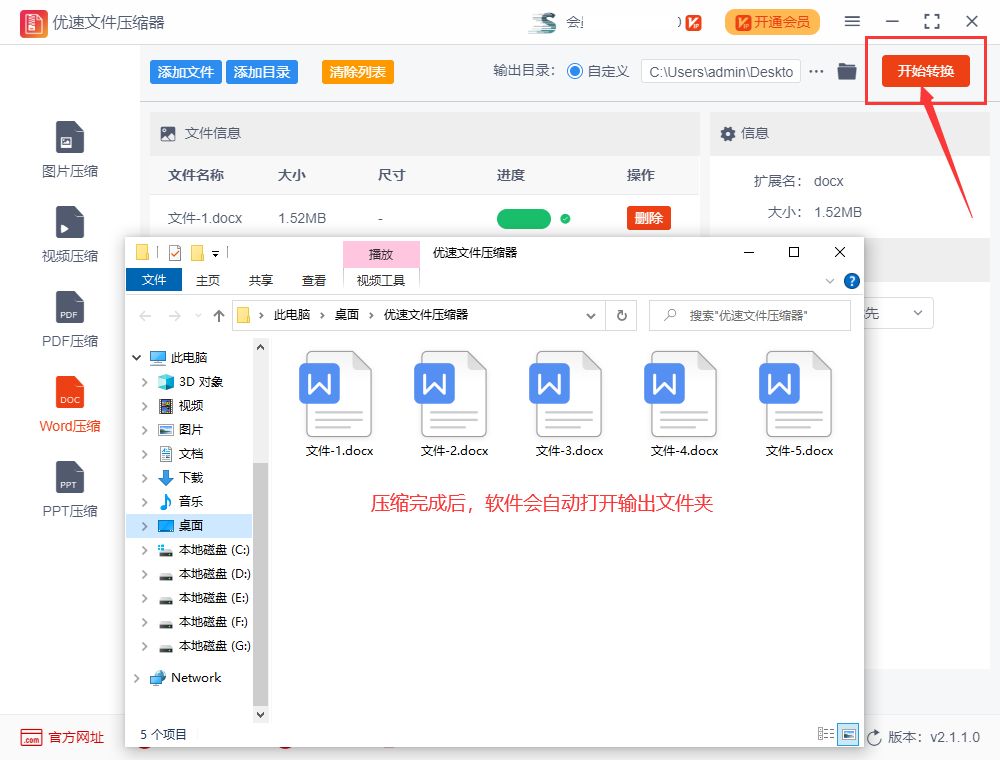Go up one folder level in Explorer

click(x=219, y=316)
